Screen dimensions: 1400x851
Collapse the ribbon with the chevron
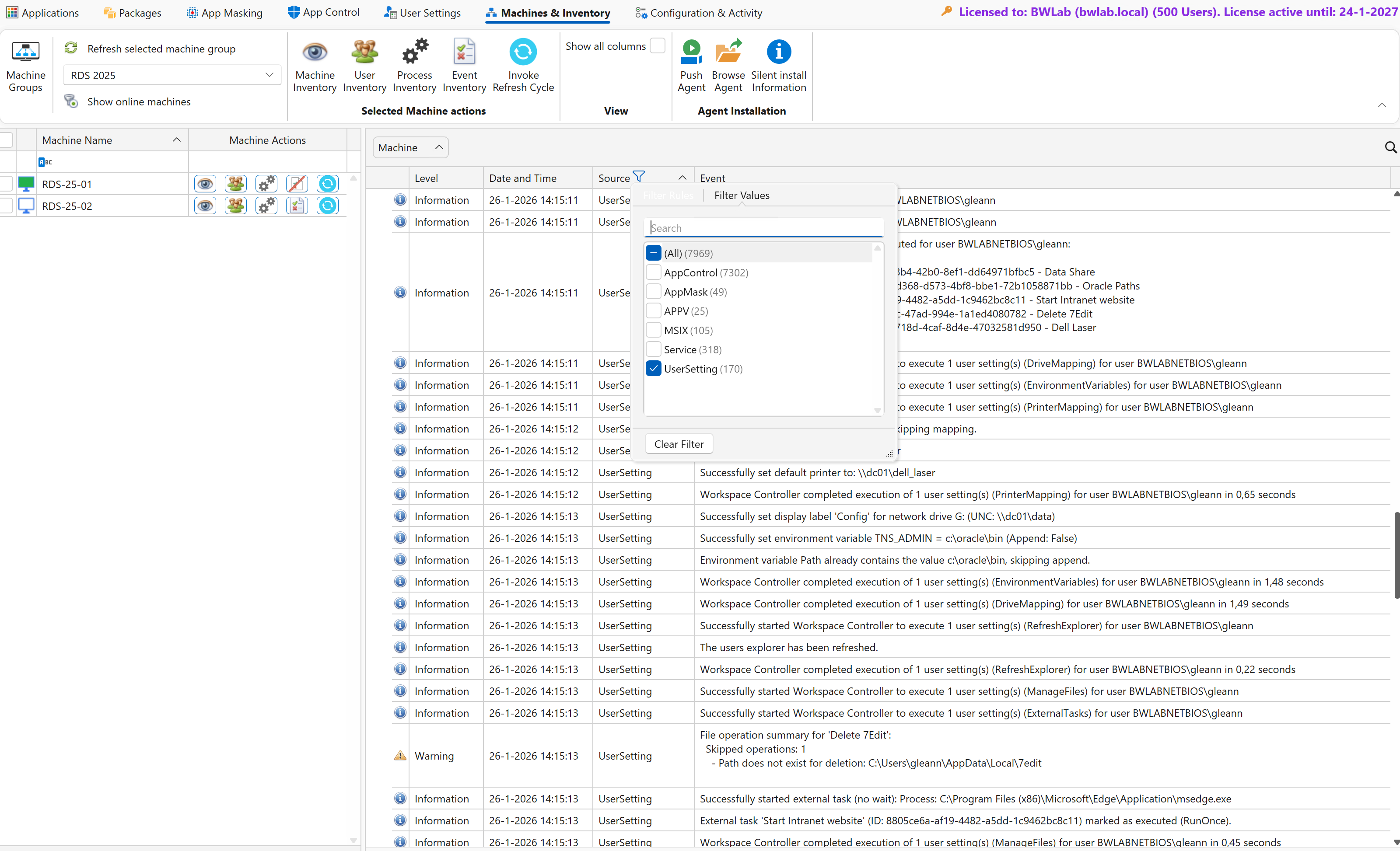coord(1381,105)
